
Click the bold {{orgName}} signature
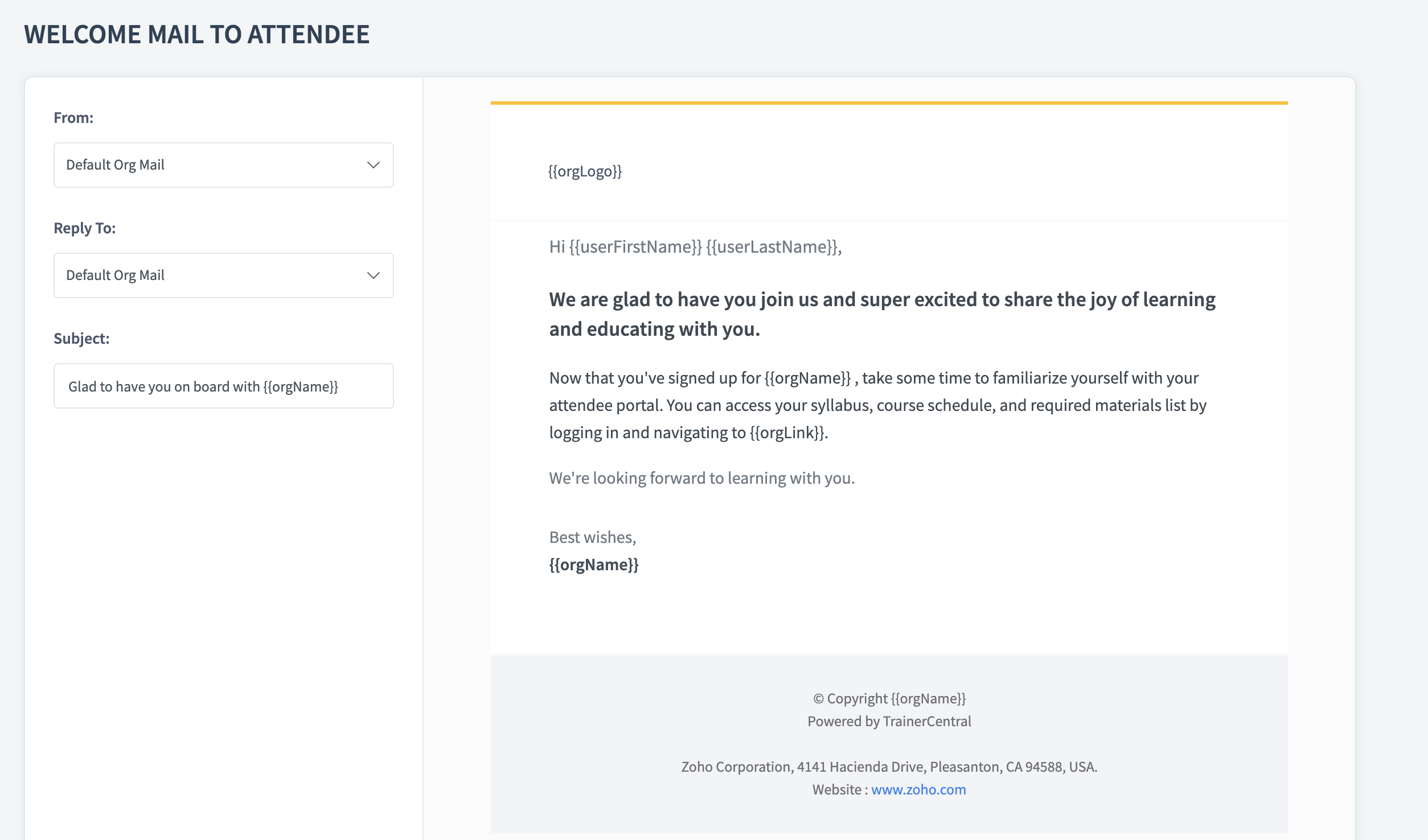(593, 565)
